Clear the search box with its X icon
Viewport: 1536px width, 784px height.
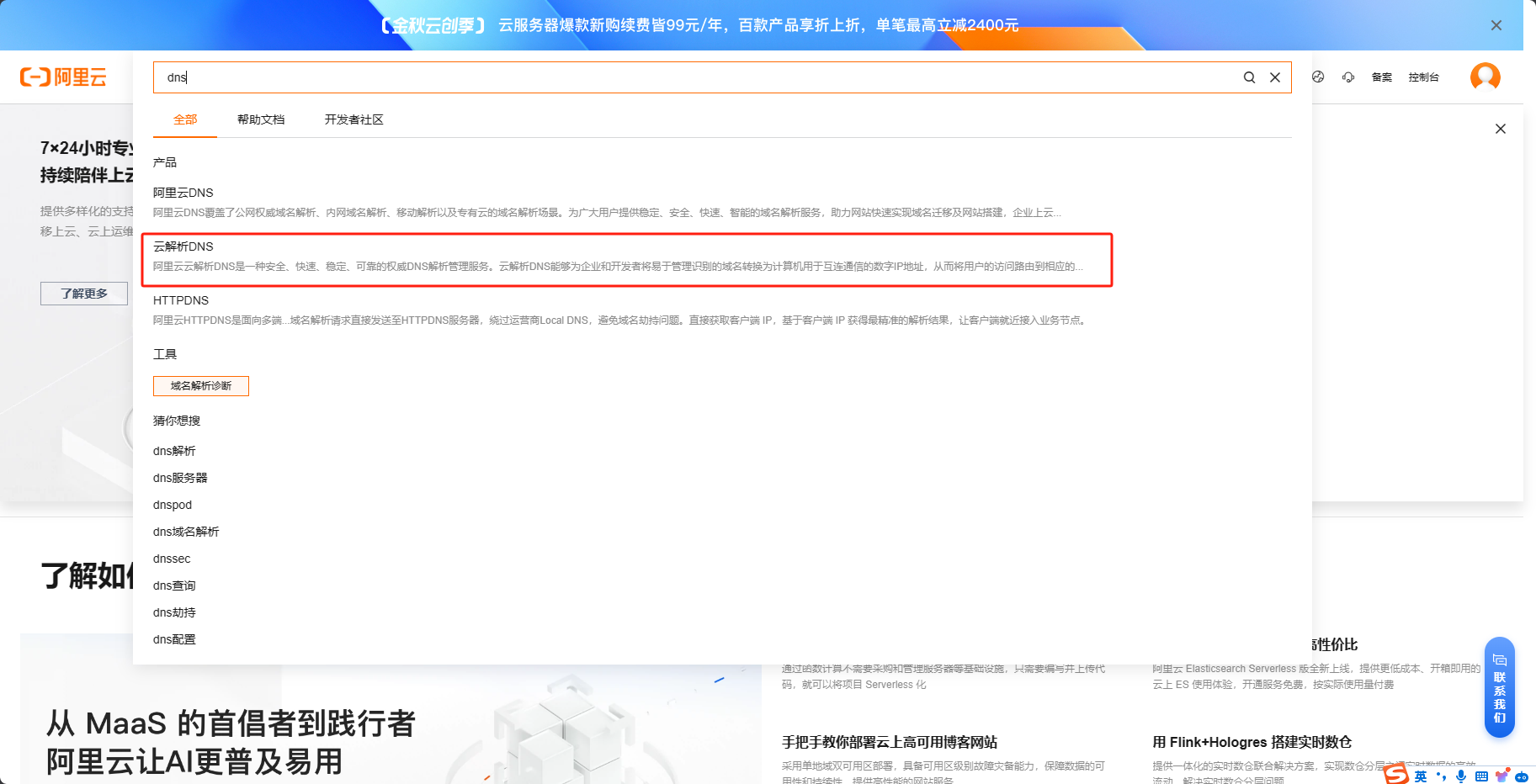1275,77
